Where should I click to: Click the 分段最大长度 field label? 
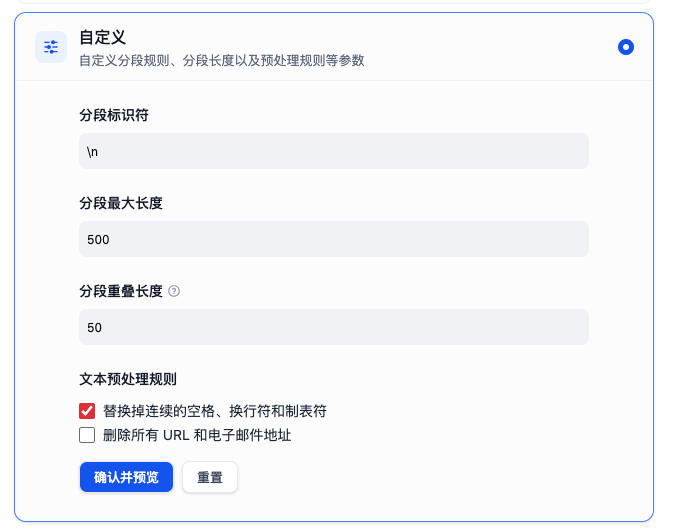click(x=121, y=203)
